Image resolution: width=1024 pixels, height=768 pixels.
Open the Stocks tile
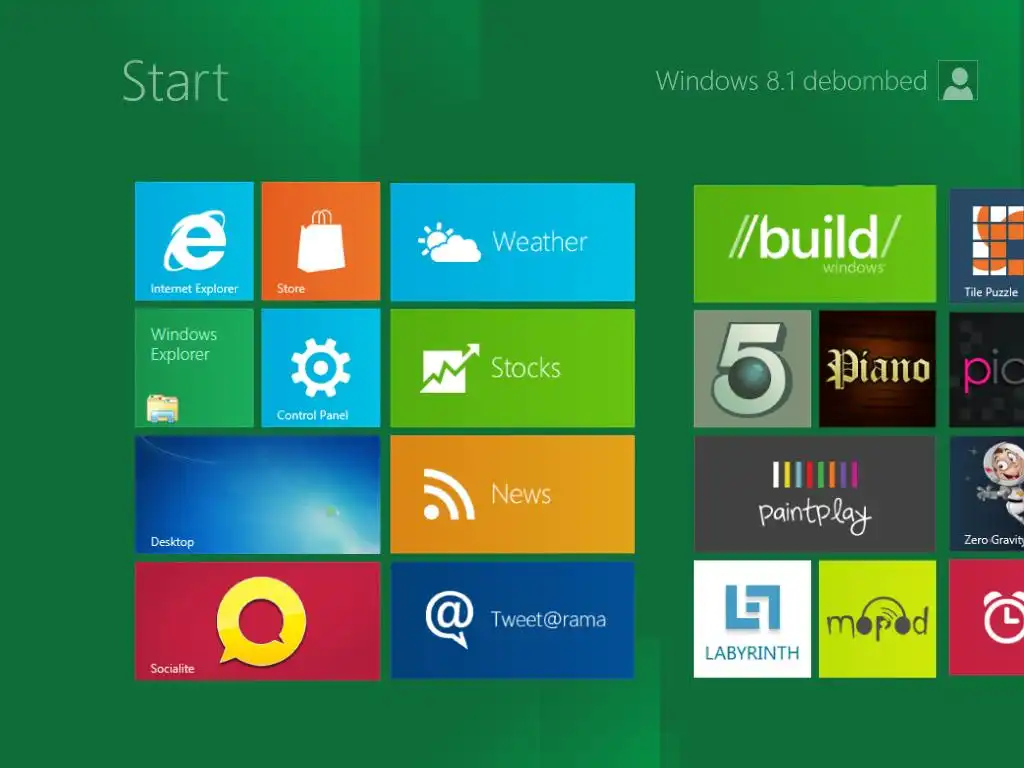[513, 368]
